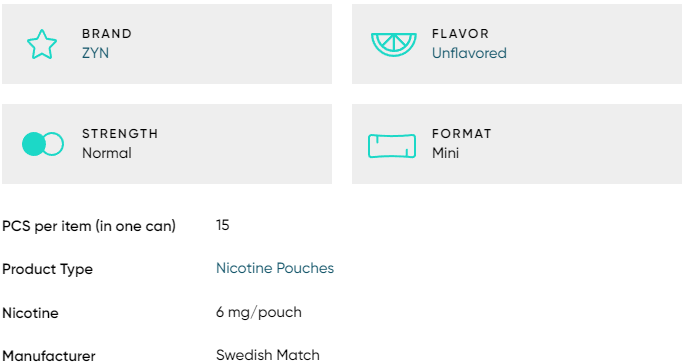Screen dimensions: 692x364
Task: Follow the Nicotine Pouches product type link
Action: tap(275, 268)
